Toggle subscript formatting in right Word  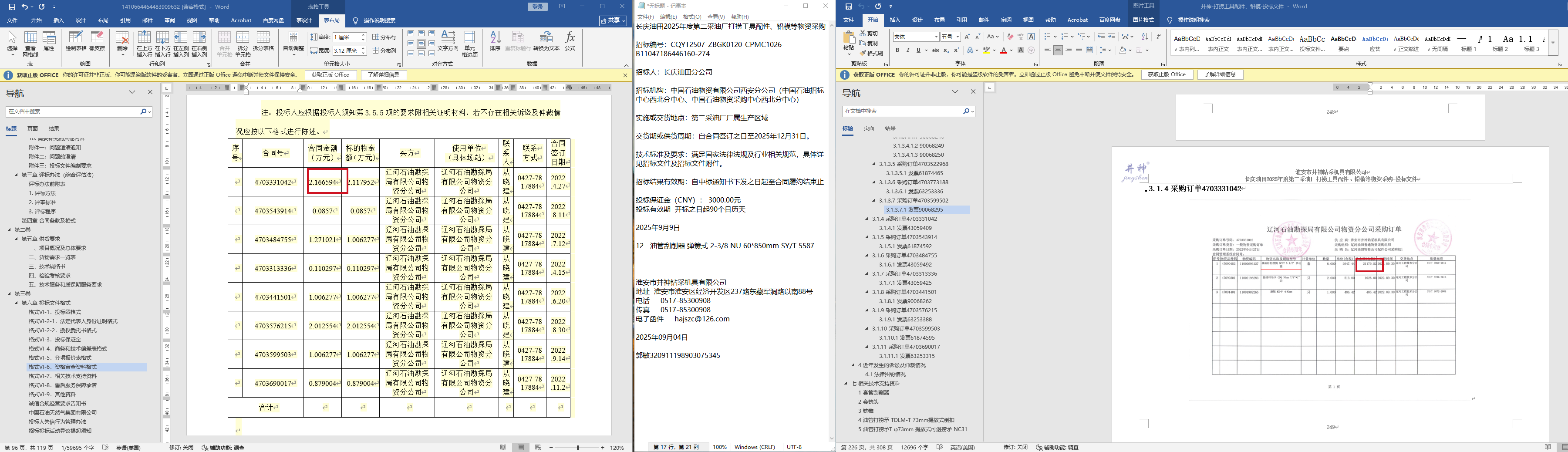point(946,51)
